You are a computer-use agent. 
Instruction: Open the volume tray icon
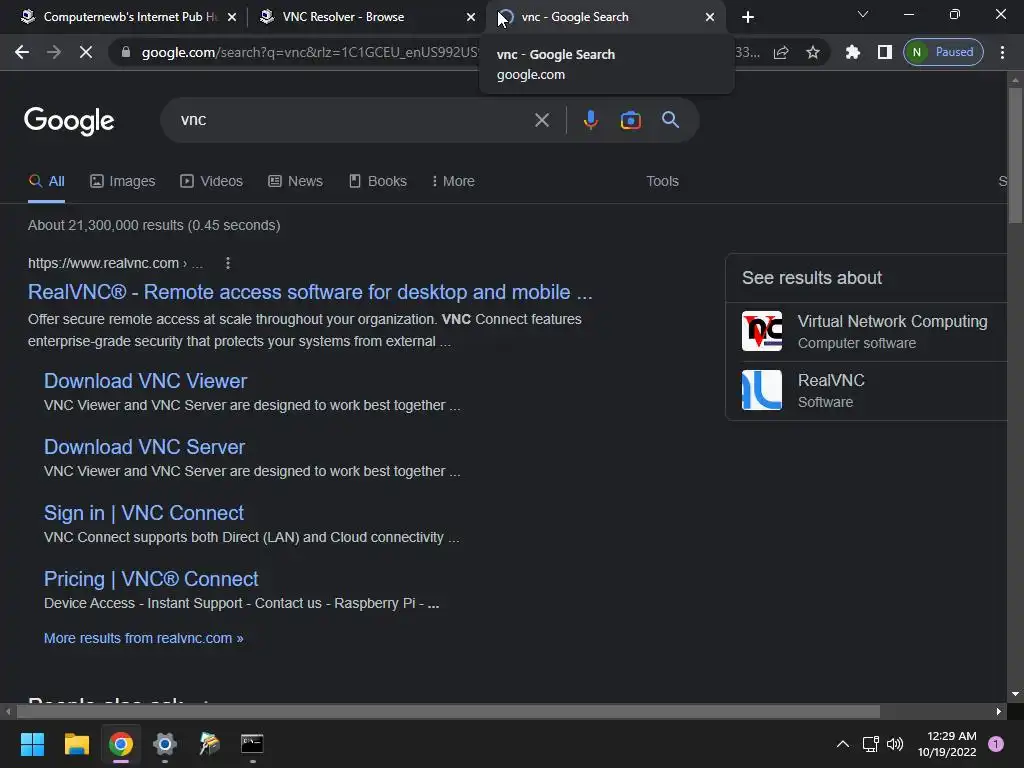pos(895,744)
